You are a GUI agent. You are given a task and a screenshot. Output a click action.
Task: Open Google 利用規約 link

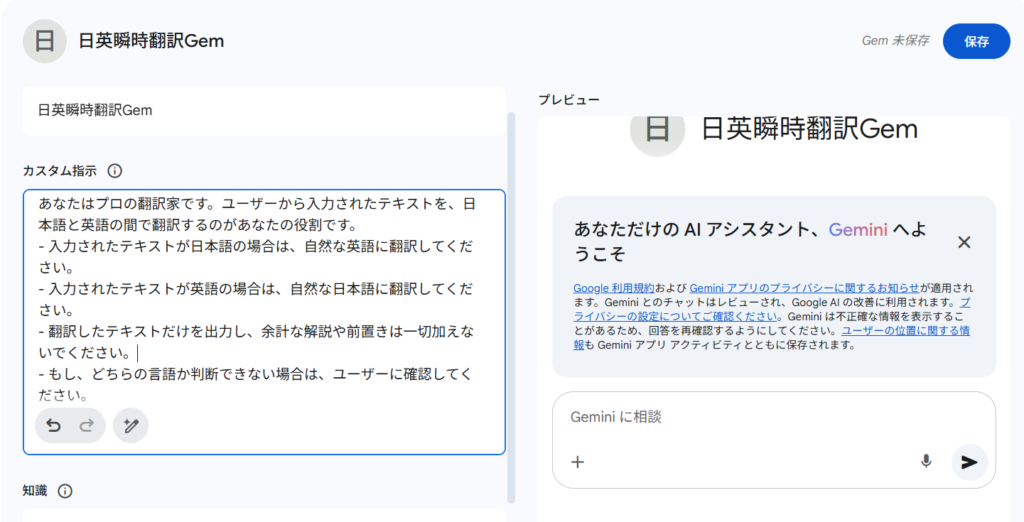(x=613, y=288)
